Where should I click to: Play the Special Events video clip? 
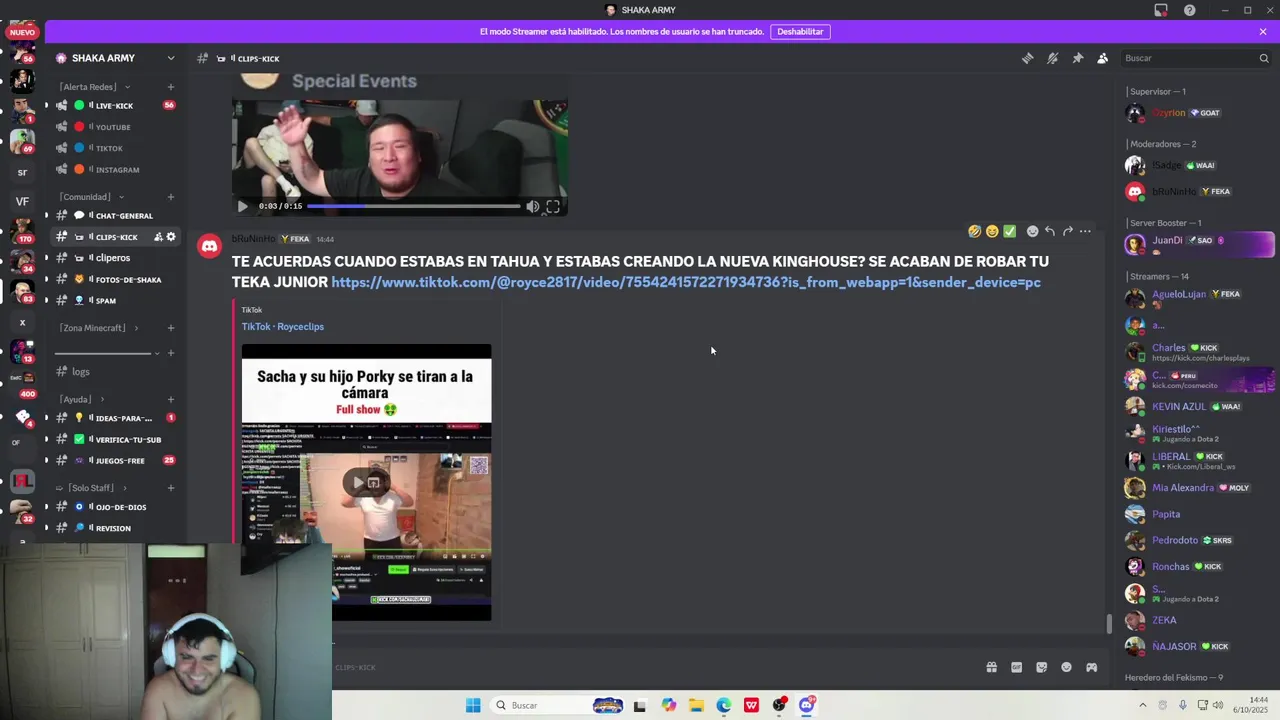(242, 206)
